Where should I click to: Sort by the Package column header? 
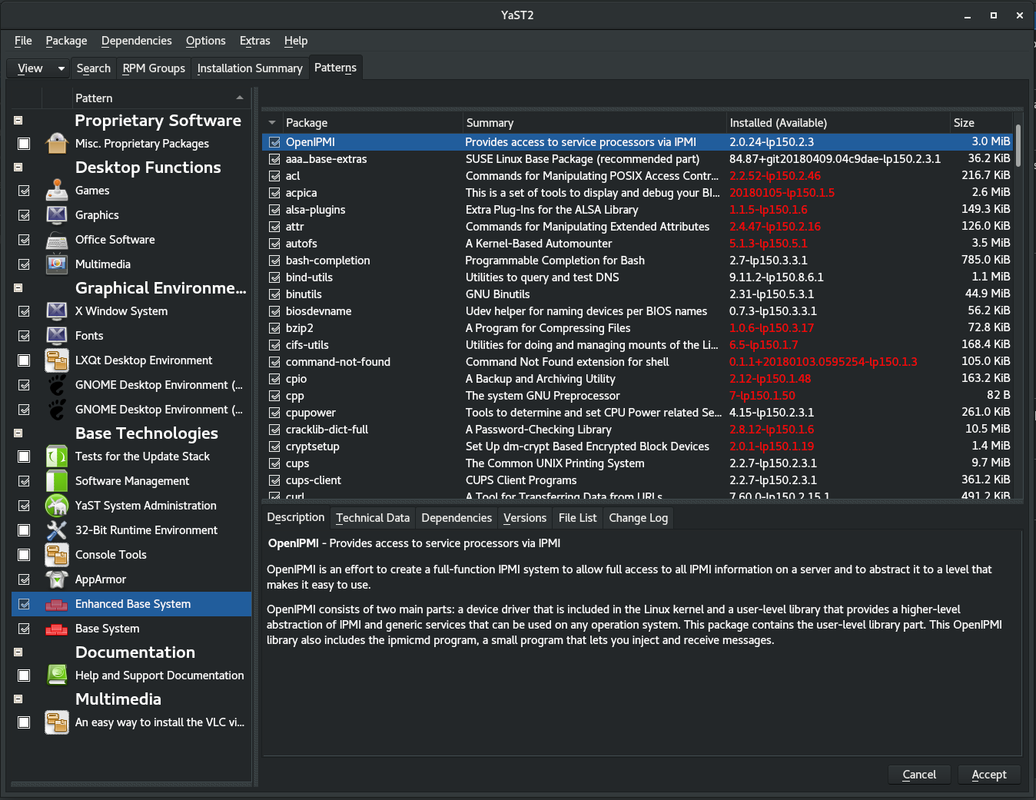point(371,123)
